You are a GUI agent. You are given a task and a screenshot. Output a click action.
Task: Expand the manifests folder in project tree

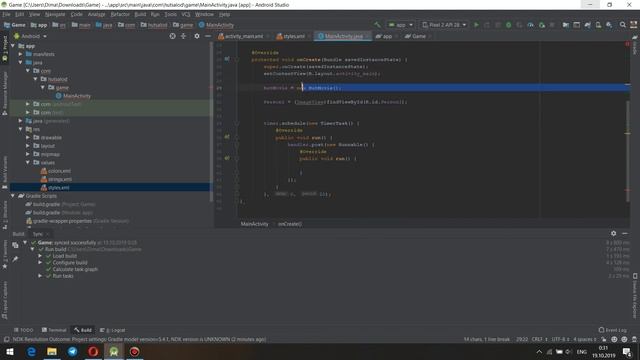click(20, 54)
